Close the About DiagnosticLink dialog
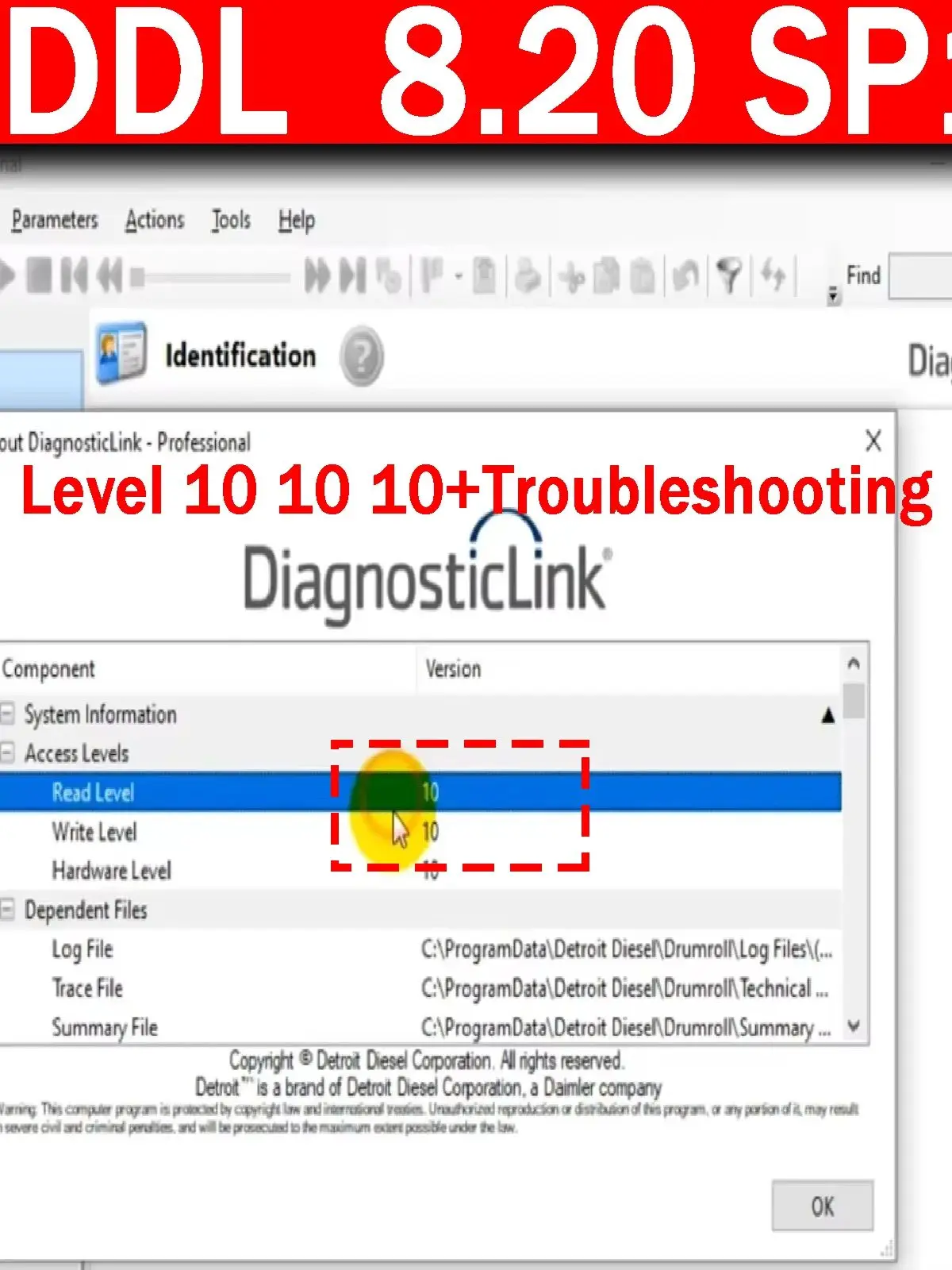Screen dimensions: 952x1270 point(873,441)
